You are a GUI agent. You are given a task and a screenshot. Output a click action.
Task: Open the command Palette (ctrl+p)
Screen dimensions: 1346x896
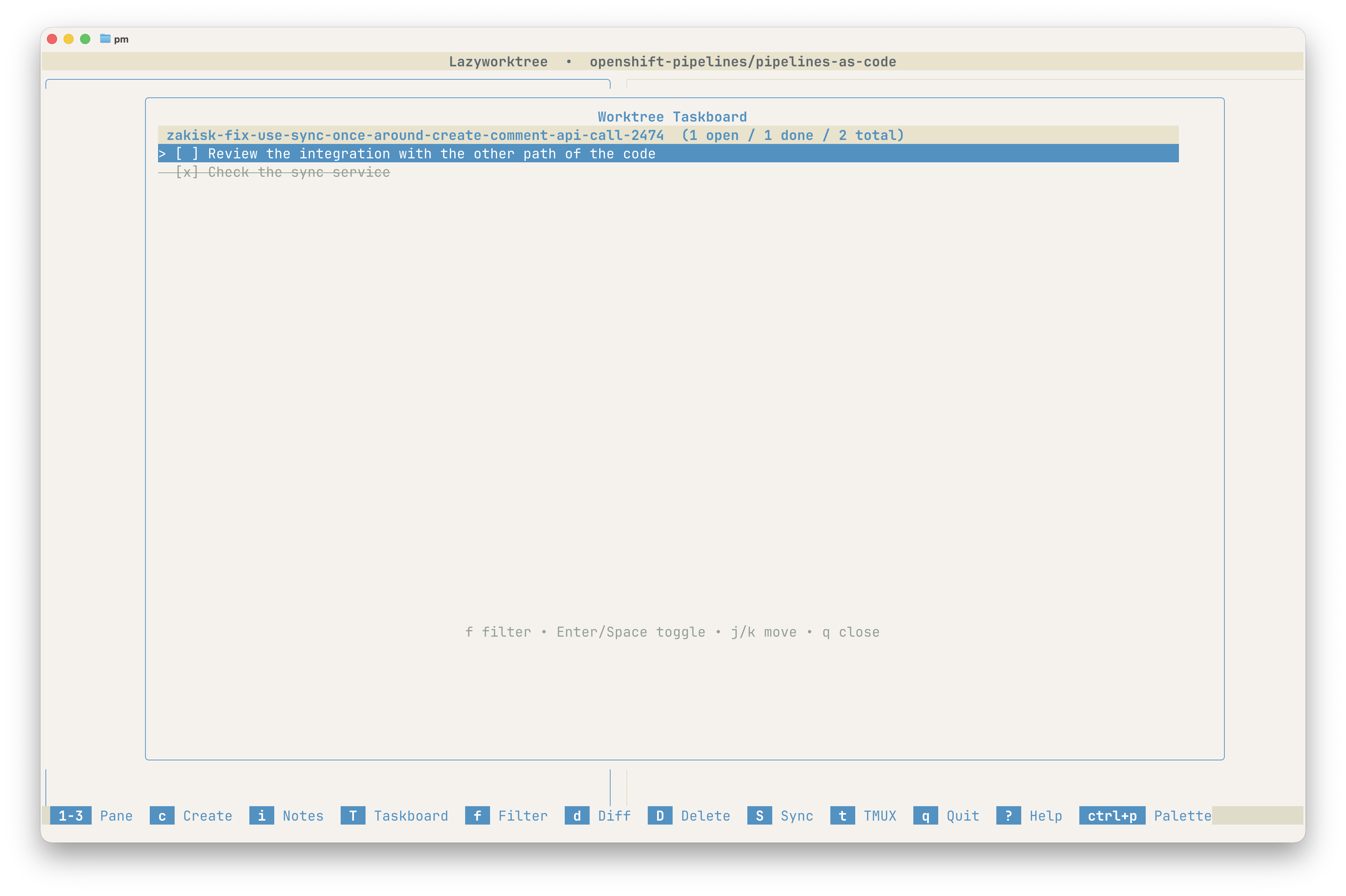tap(1112, 816)
